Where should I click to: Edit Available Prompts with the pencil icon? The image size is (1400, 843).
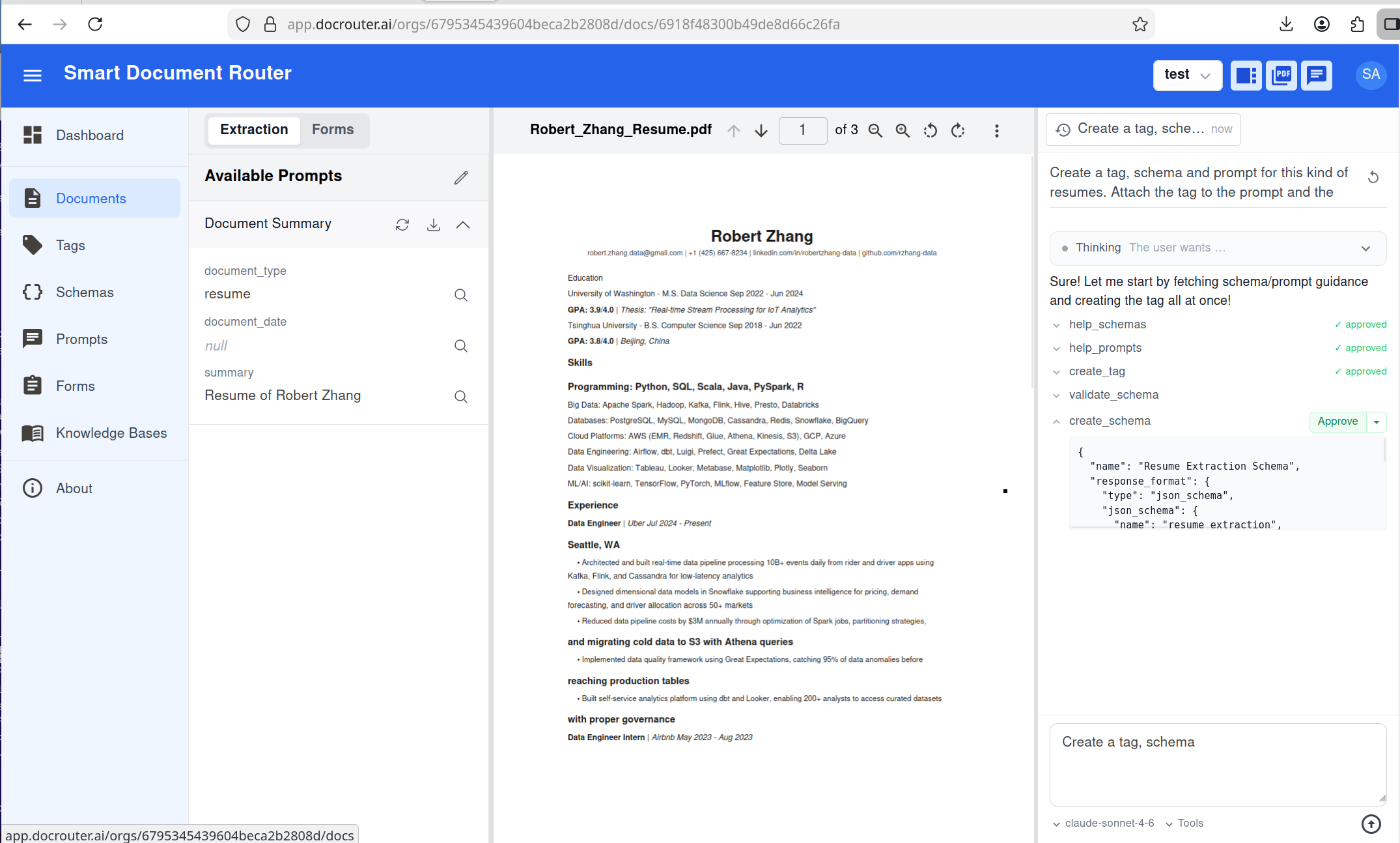pyautogui.click(x=461, y=177)
